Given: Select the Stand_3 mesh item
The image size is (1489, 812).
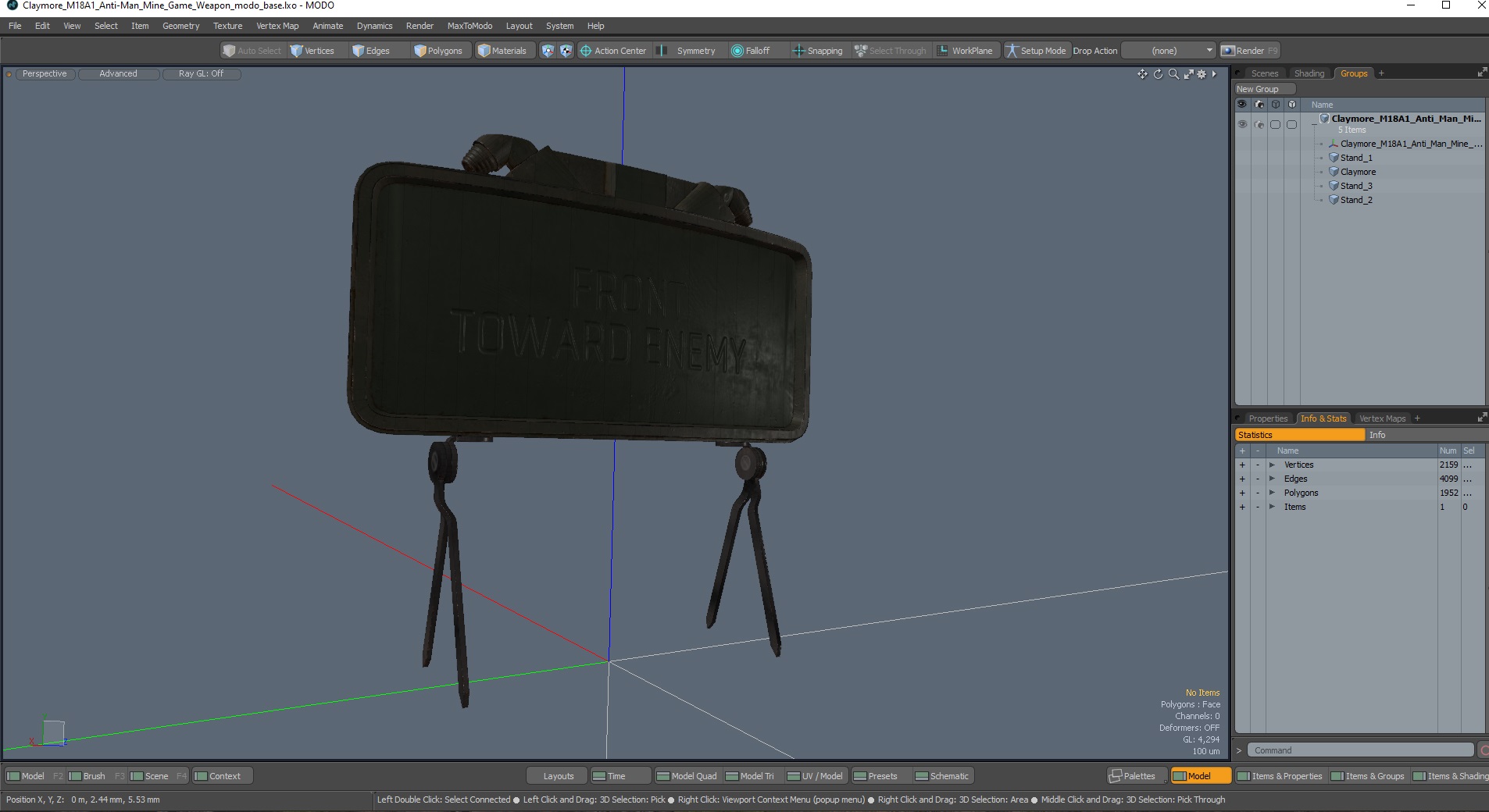Looking at the screenshot, I should click(x=1355, y=186).
